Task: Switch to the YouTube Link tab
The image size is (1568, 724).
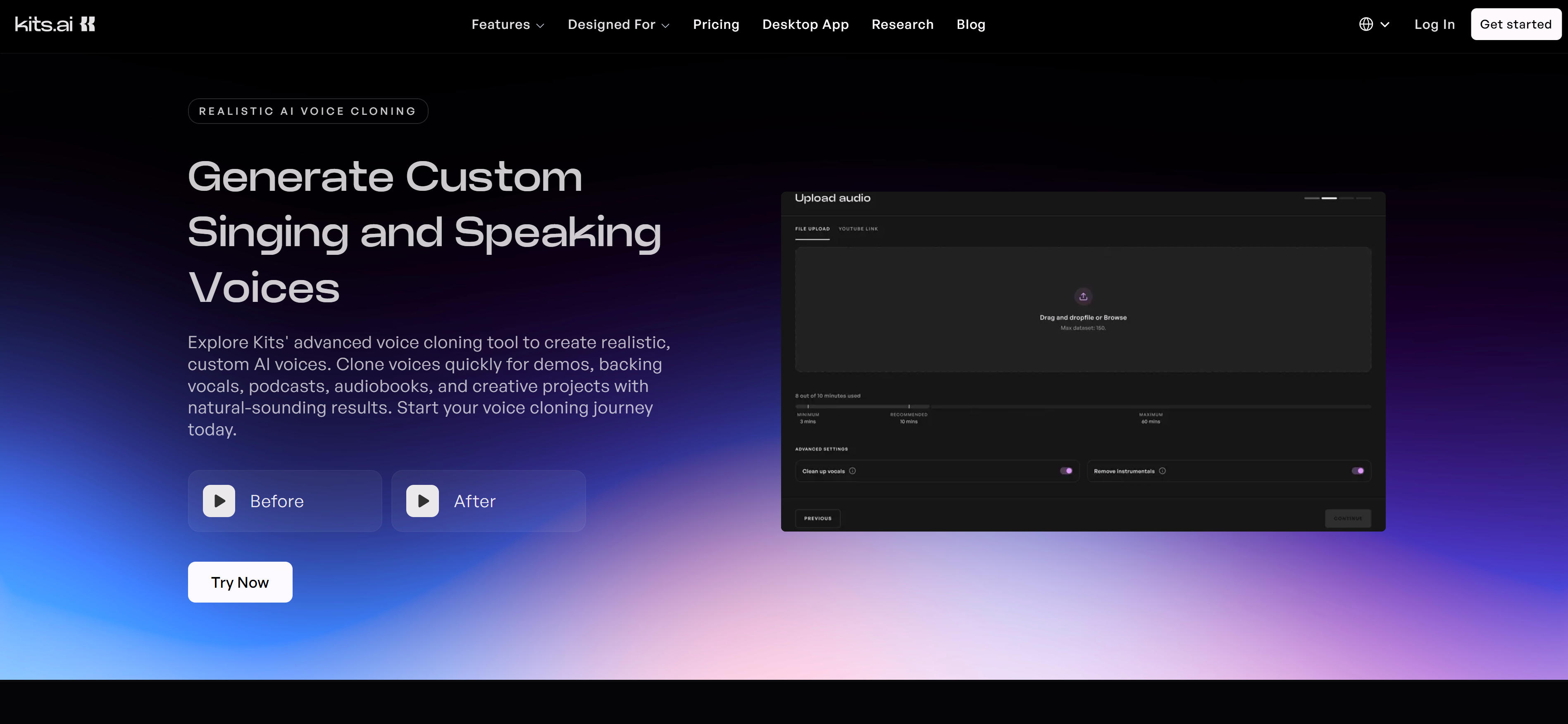Action: click(x=858, y=229)
